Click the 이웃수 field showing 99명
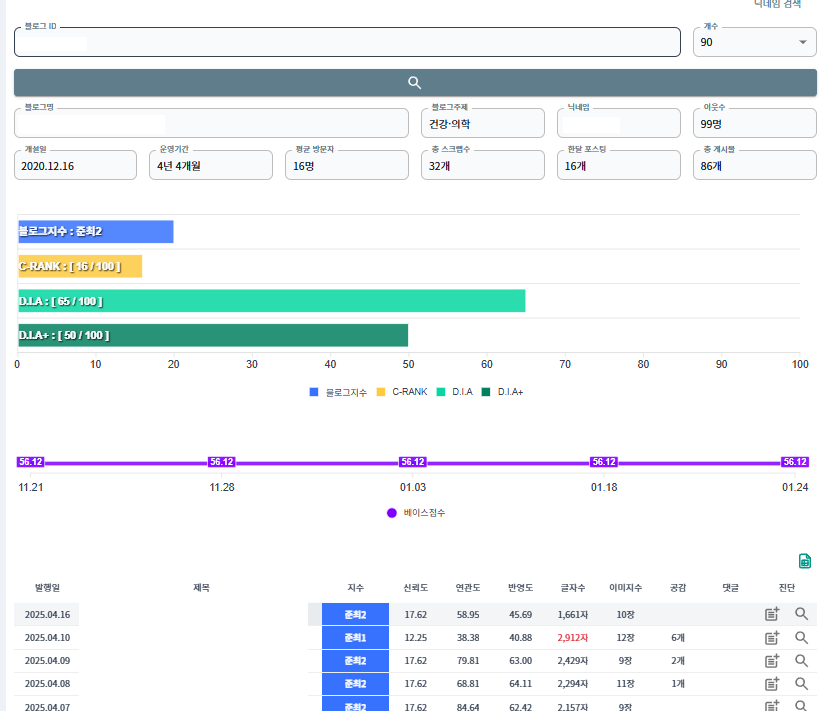The height and width of the screenshot is (711, 819). click(755, 123)
